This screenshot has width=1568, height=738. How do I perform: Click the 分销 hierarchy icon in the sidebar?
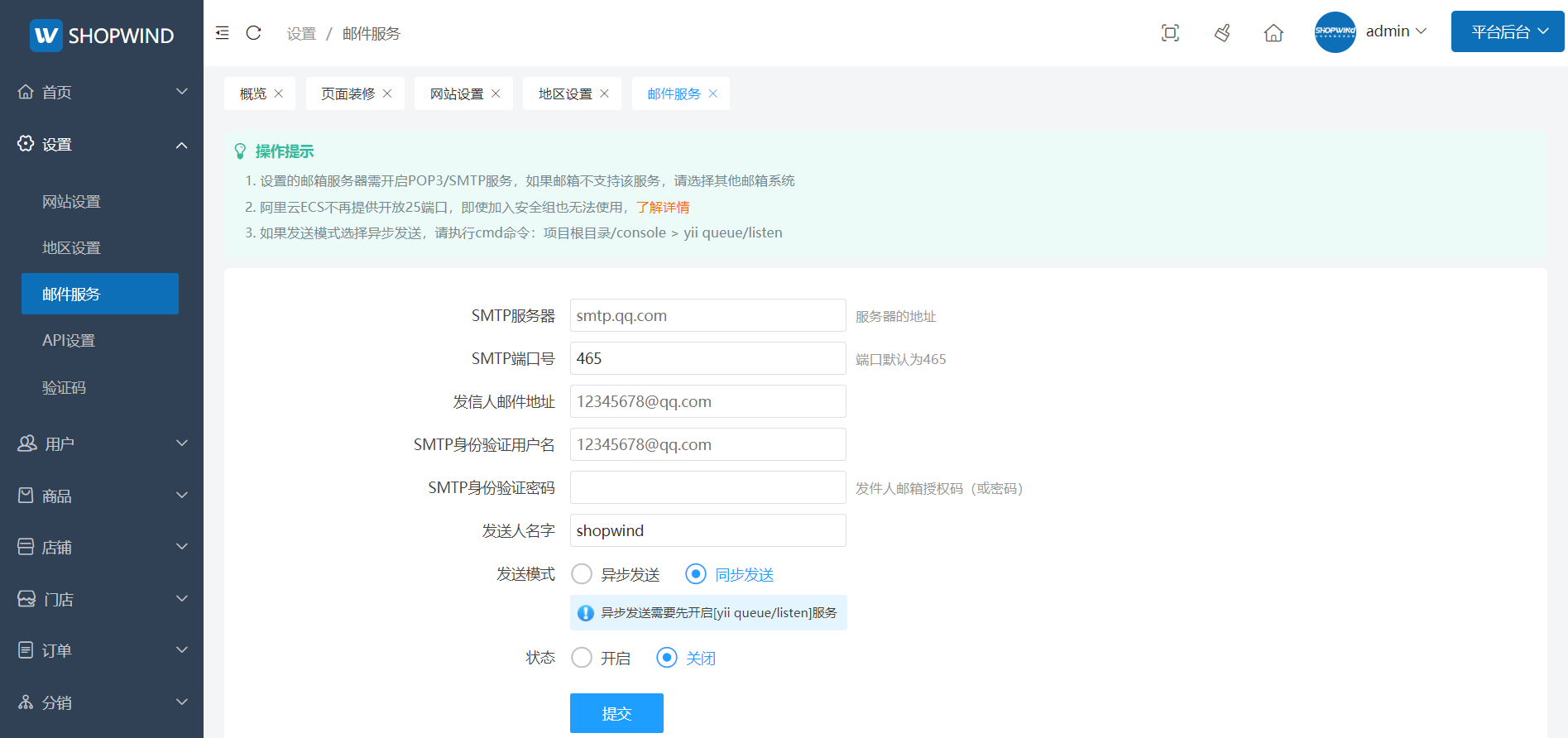pos(26,702)
